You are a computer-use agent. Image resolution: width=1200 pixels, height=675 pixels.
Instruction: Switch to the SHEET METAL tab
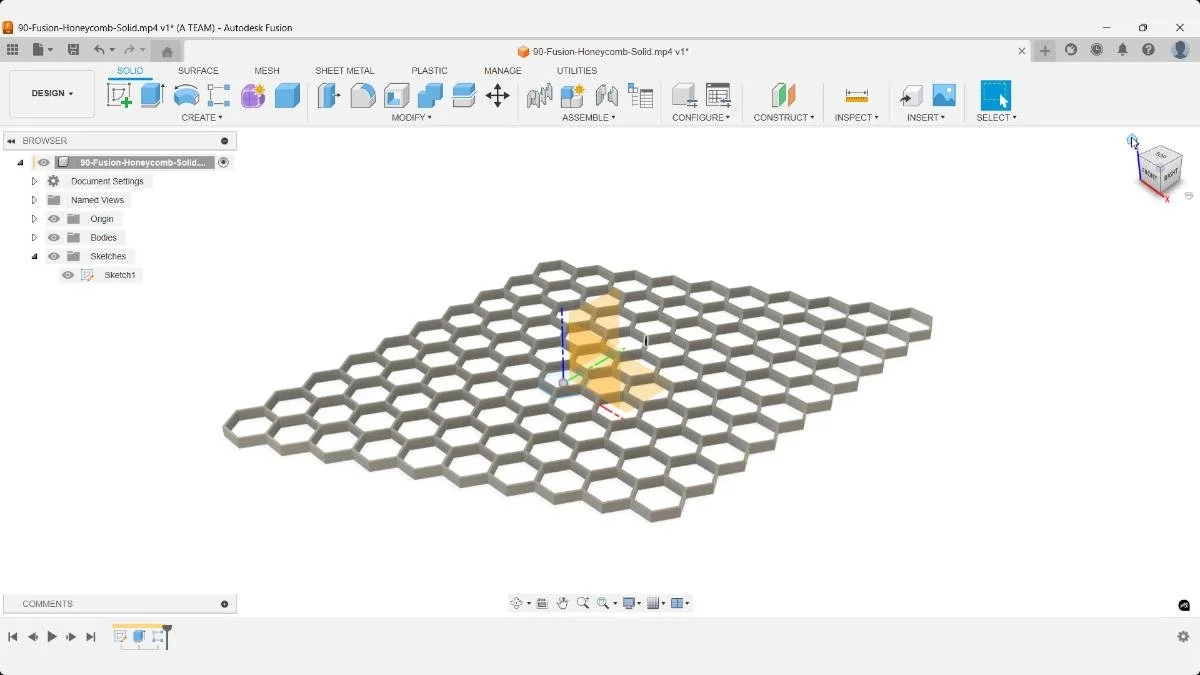pyautogui.click(x=344, y=70)
